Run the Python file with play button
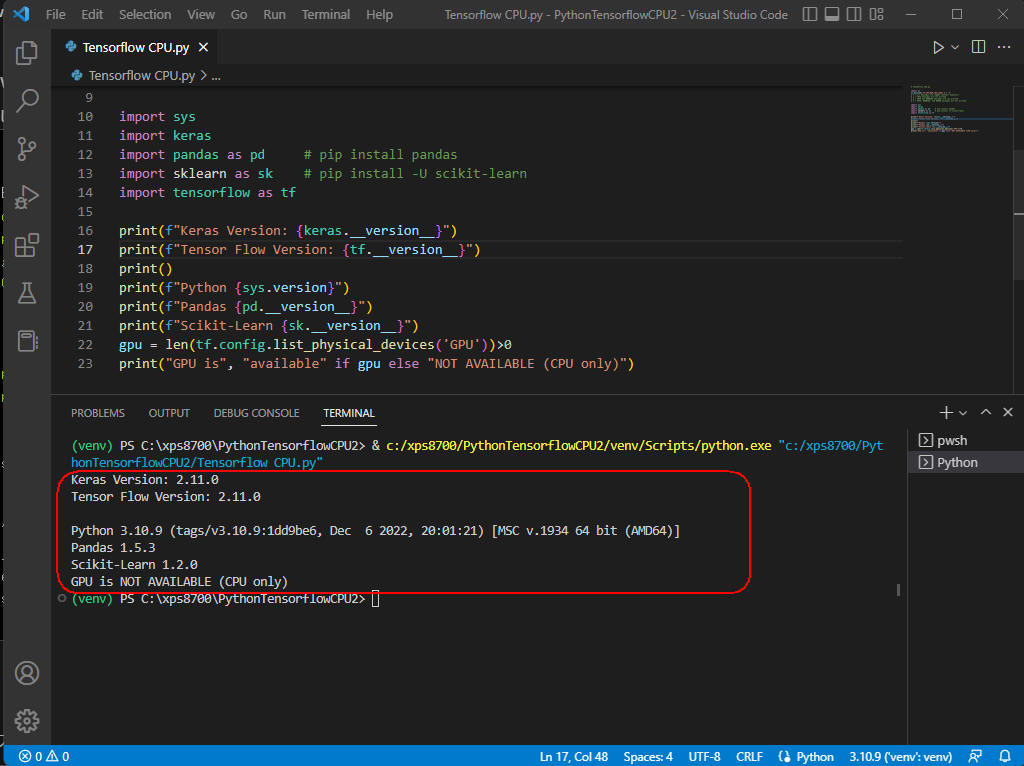 click(938, 47)
